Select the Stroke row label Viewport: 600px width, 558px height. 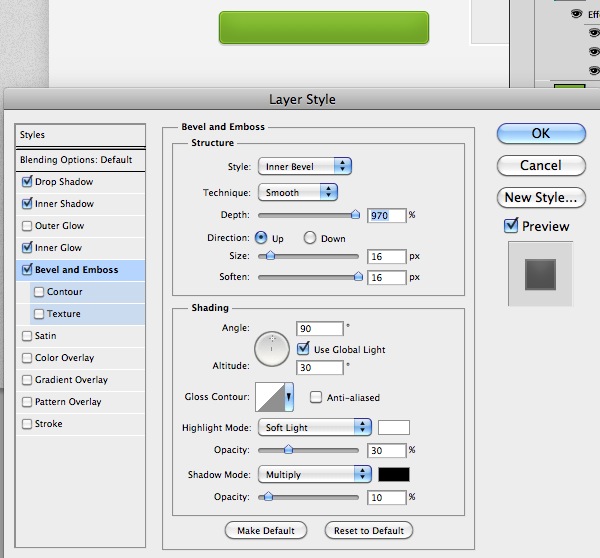point(49,424)
